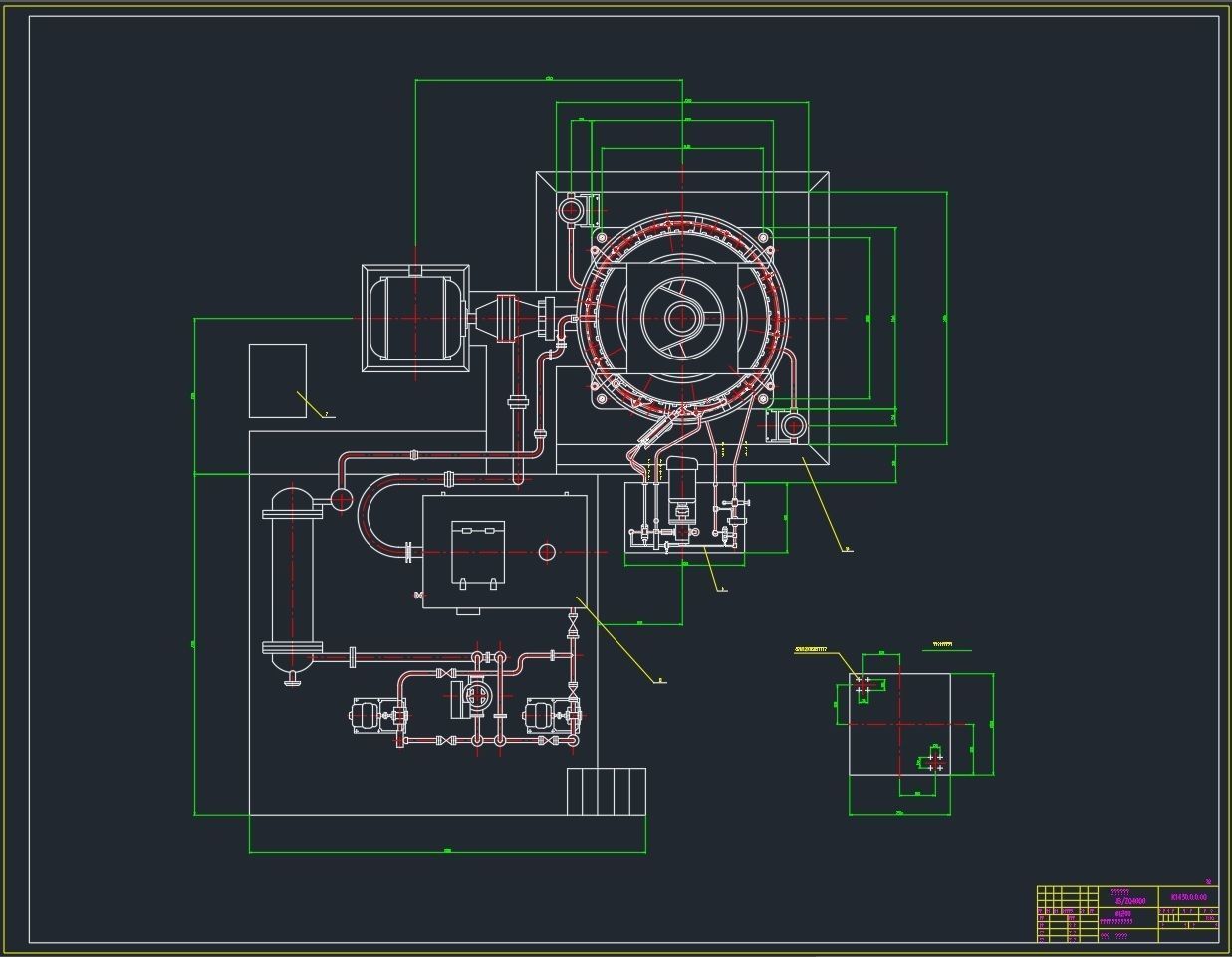Select the yellow leader note above the detail view

tap(811, 649)
